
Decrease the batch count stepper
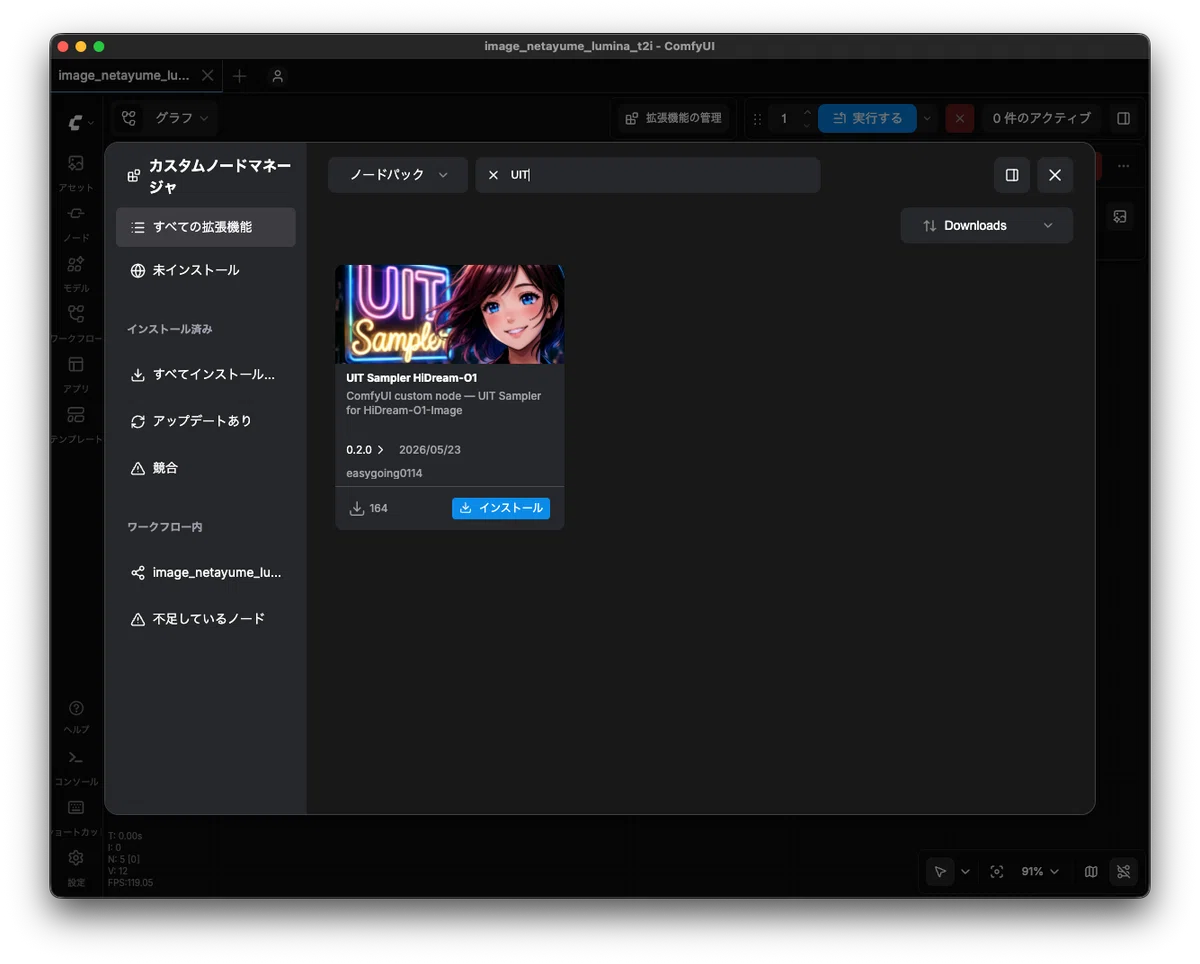807,125
